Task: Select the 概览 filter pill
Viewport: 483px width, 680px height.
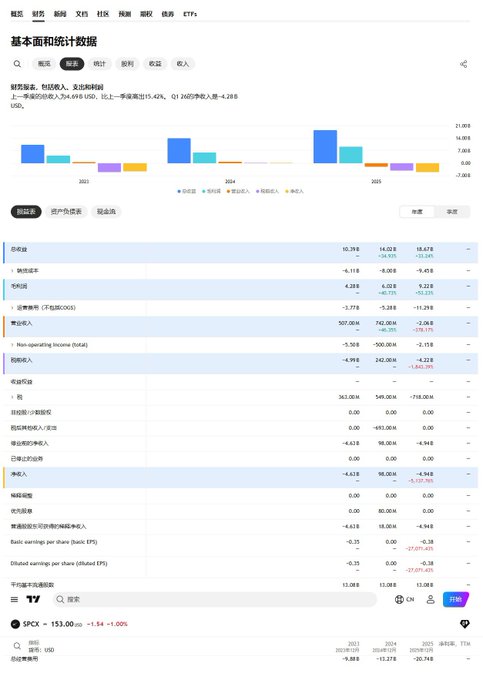Action: tap(44, 64)
